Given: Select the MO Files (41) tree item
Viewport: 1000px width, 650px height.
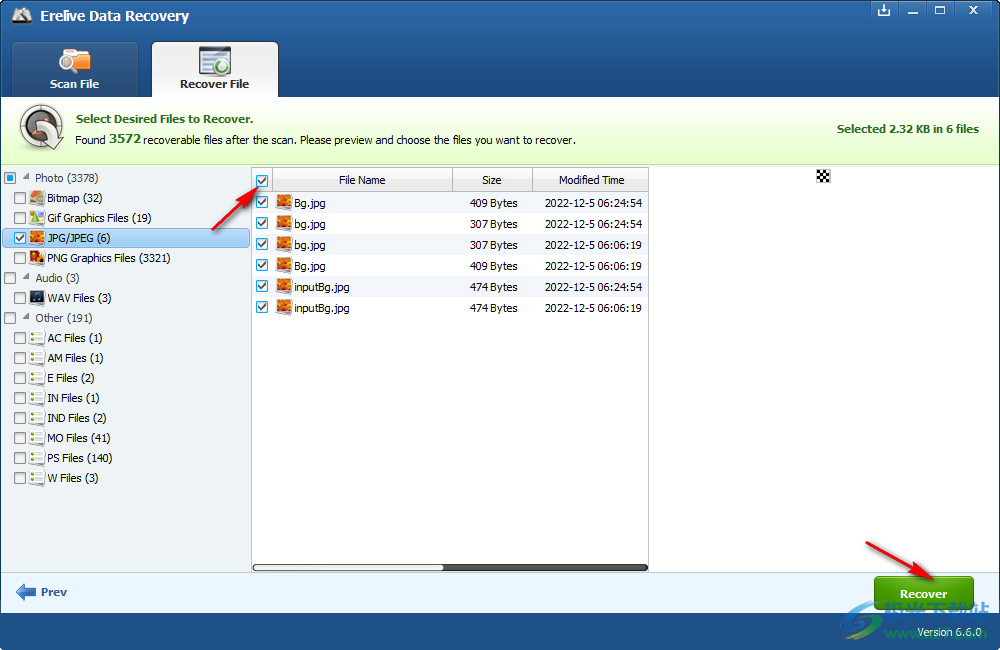Looking at the screenshot, I should point(78,438).
